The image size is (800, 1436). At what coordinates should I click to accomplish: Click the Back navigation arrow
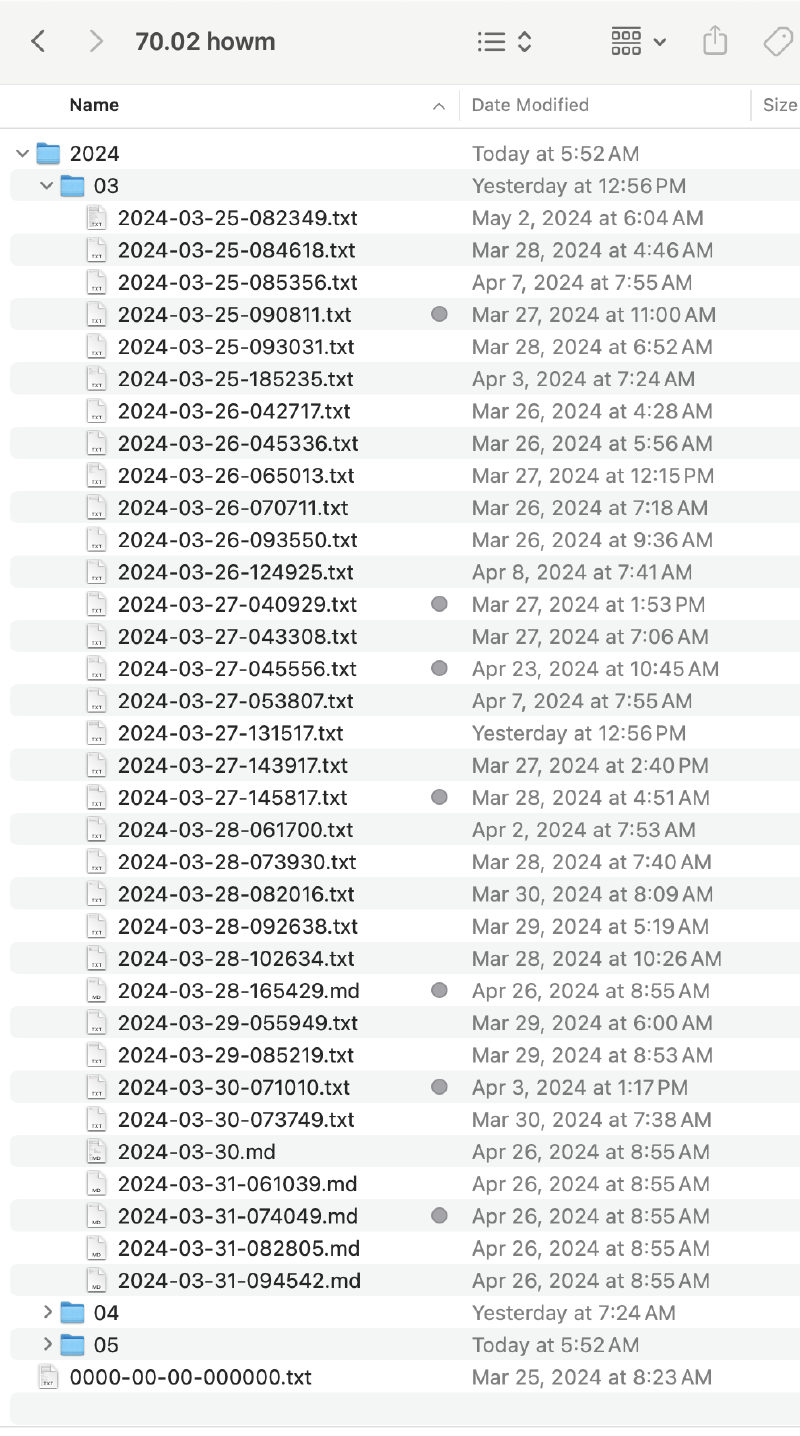pos(39,42)
